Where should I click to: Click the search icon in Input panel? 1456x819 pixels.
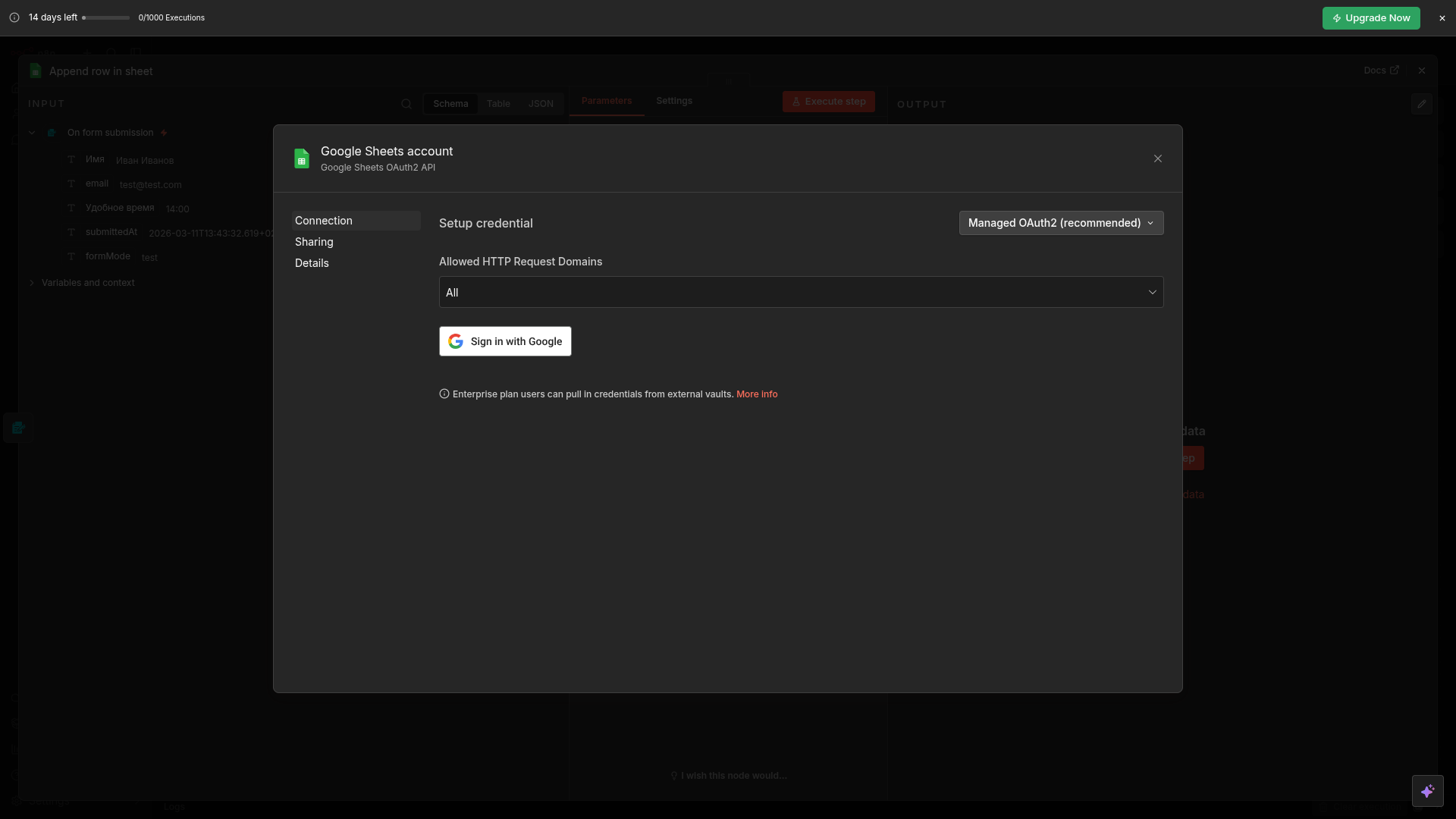pos(406,104)
